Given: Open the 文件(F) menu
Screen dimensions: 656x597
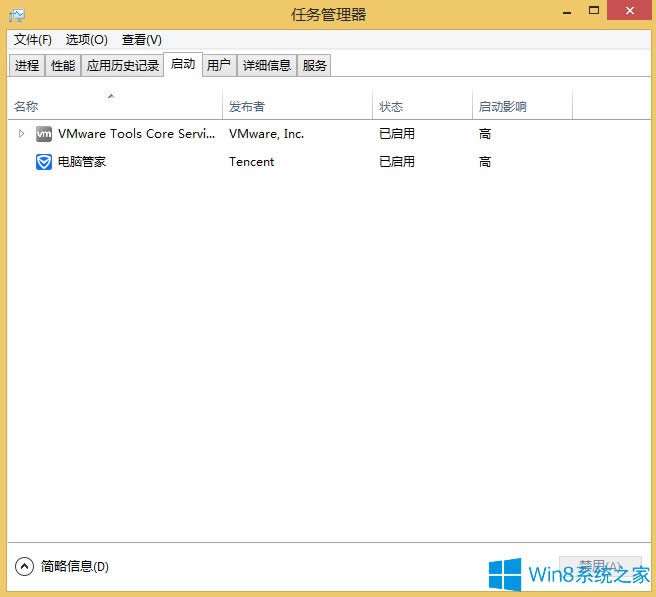Looking at the screenshot, I should point(33,40).
